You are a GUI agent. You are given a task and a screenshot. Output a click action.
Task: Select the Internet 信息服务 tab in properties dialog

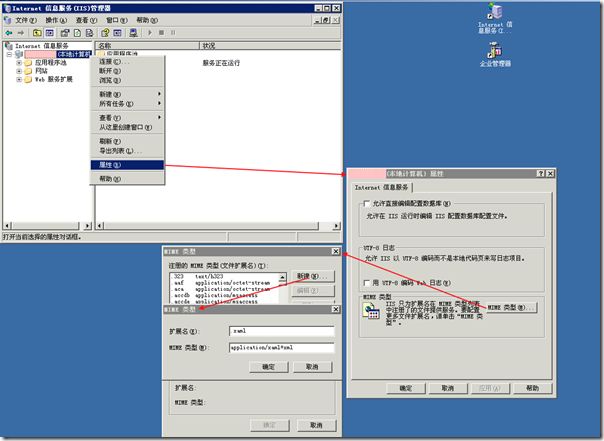[382, 188]
